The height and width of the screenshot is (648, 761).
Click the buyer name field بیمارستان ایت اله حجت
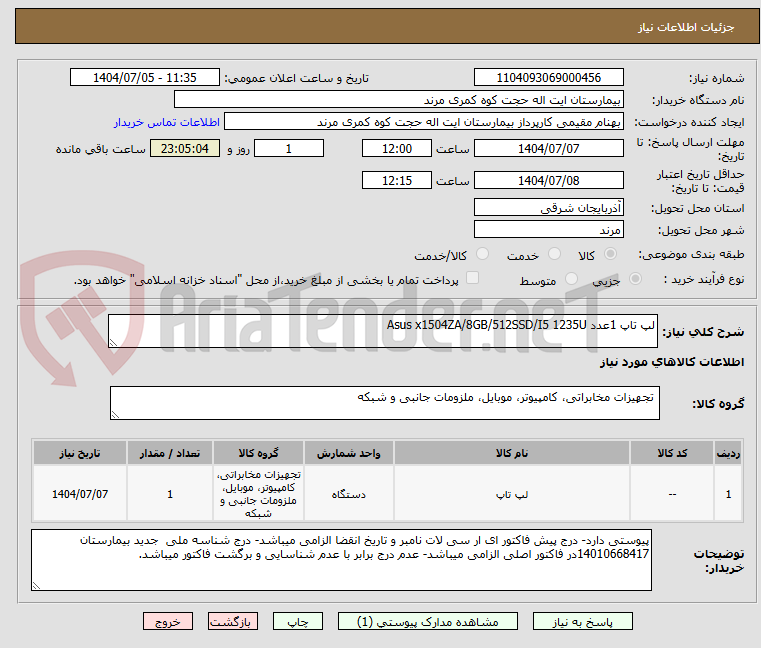[398, 100]
